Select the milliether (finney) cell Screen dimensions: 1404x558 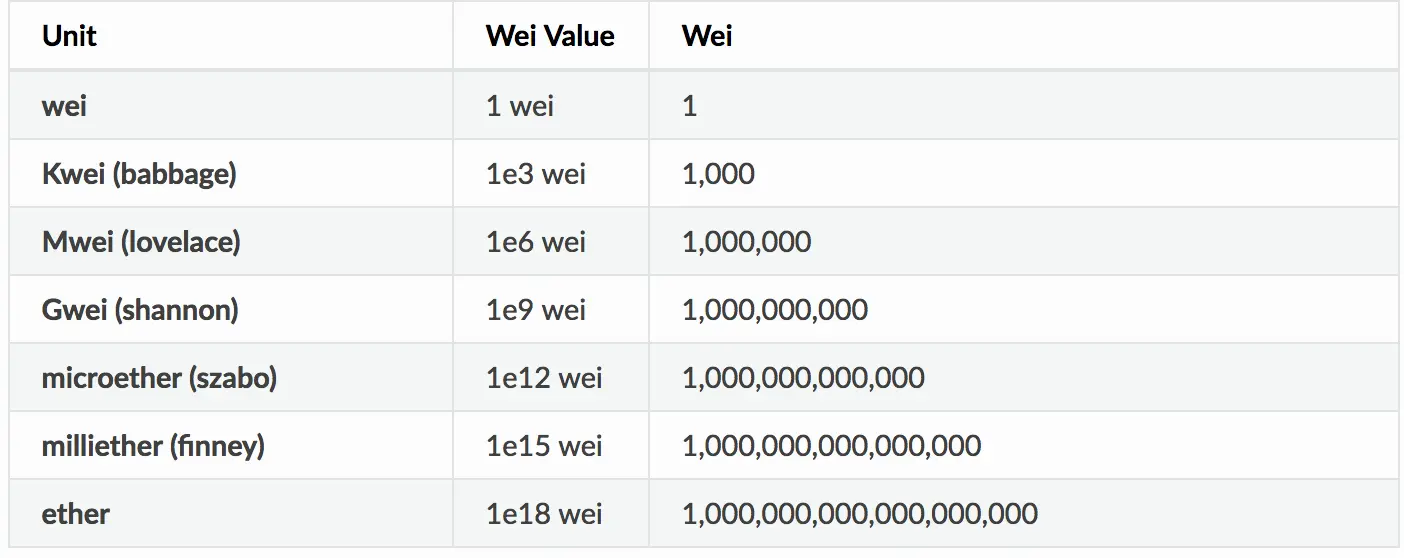[153, 446]
